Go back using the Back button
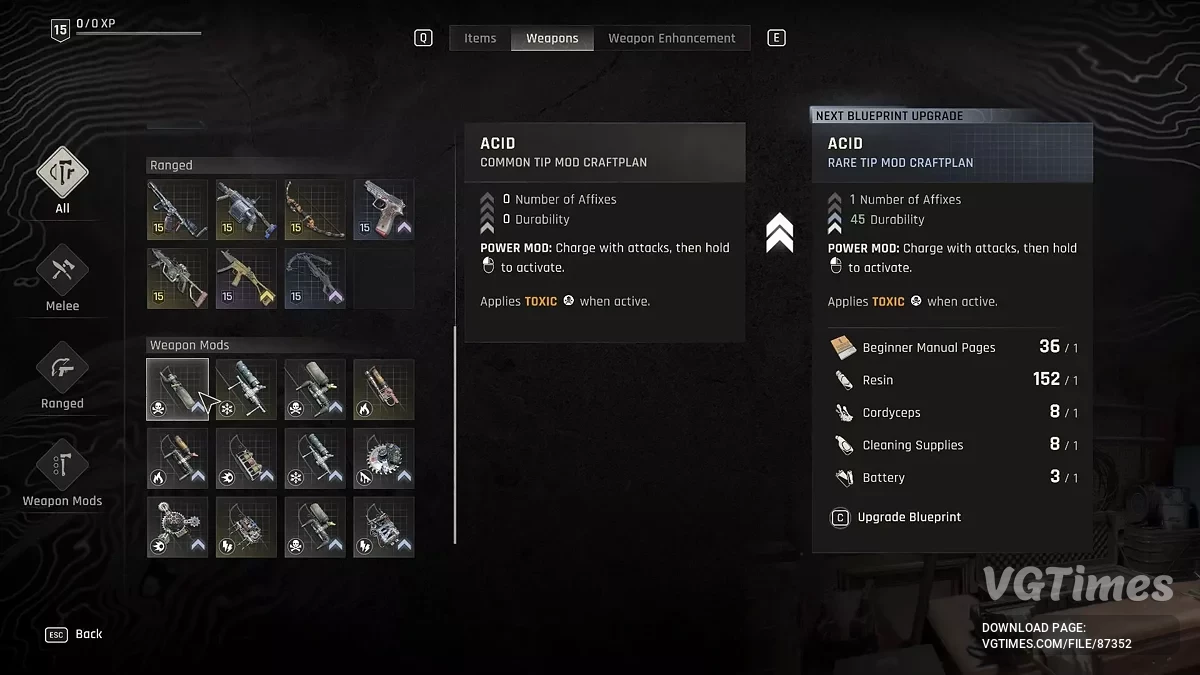 click(74, 634)
